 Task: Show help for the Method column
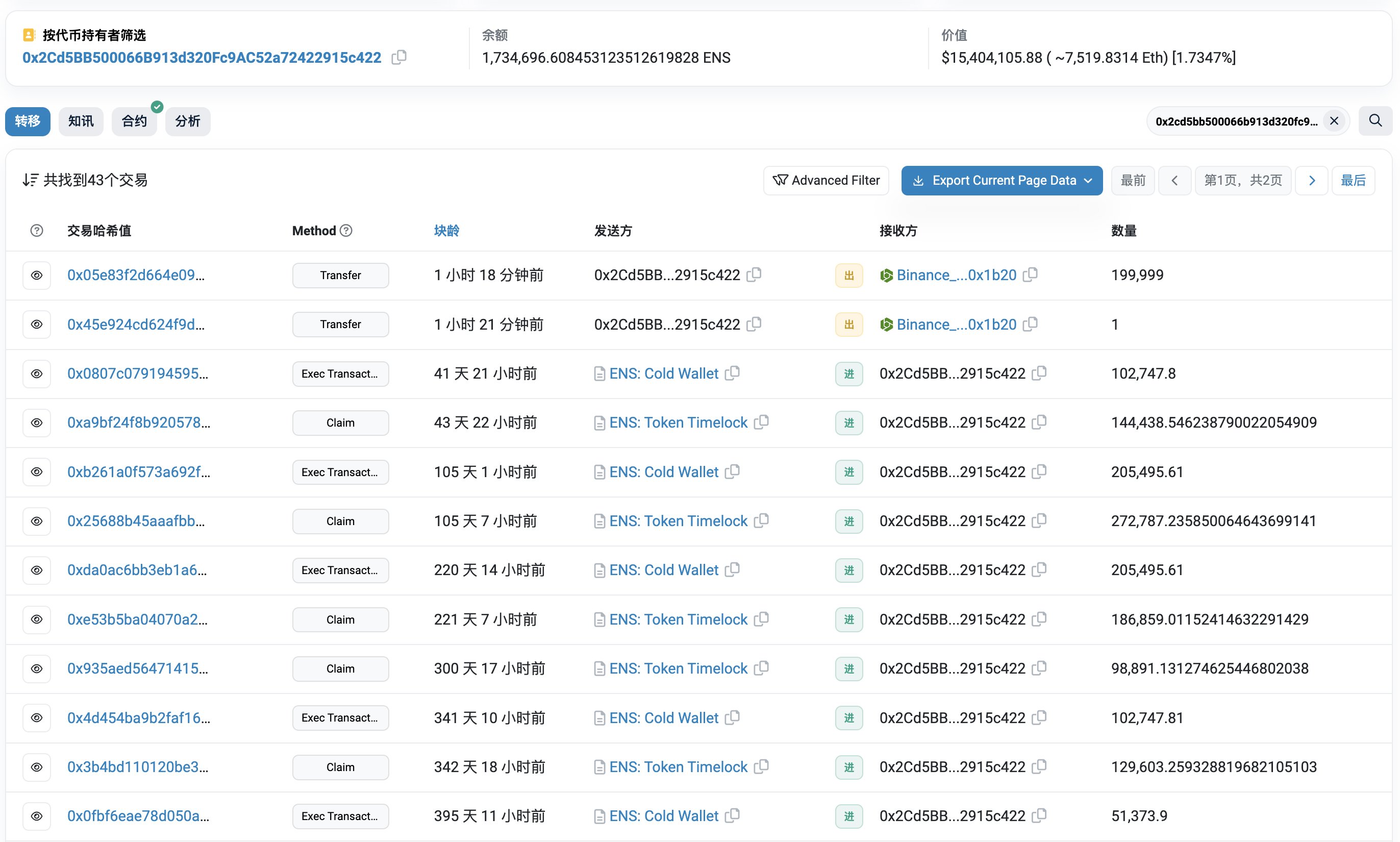(346, 230)
